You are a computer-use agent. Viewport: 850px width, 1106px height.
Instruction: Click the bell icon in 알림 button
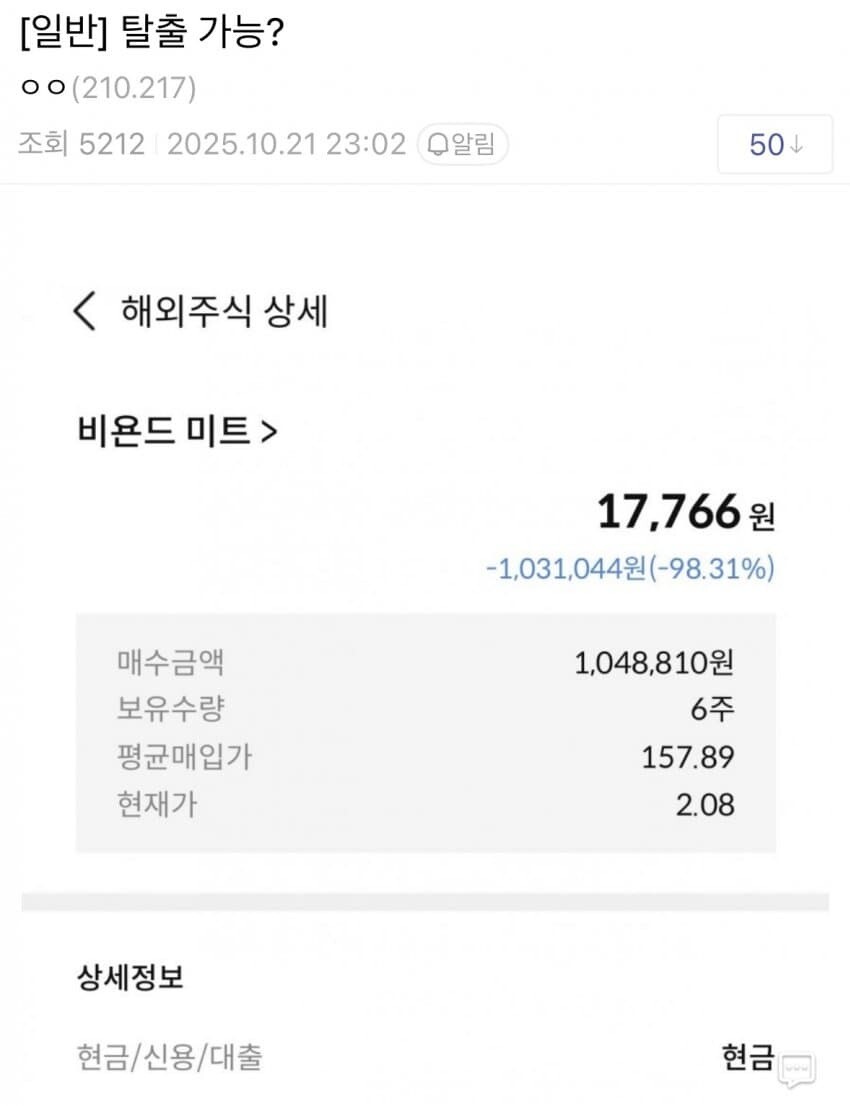437,145
